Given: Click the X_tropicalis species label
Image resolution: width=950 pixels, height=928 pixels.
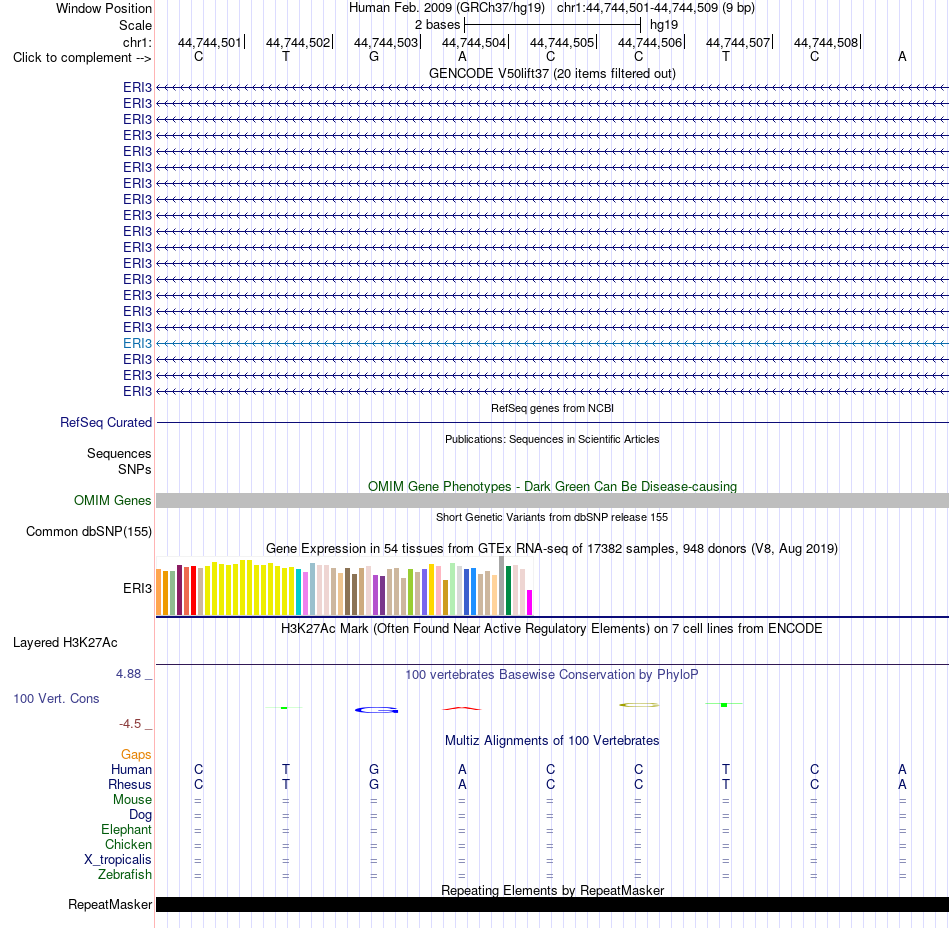Looking at the screenshot, I should pos(118,860).
